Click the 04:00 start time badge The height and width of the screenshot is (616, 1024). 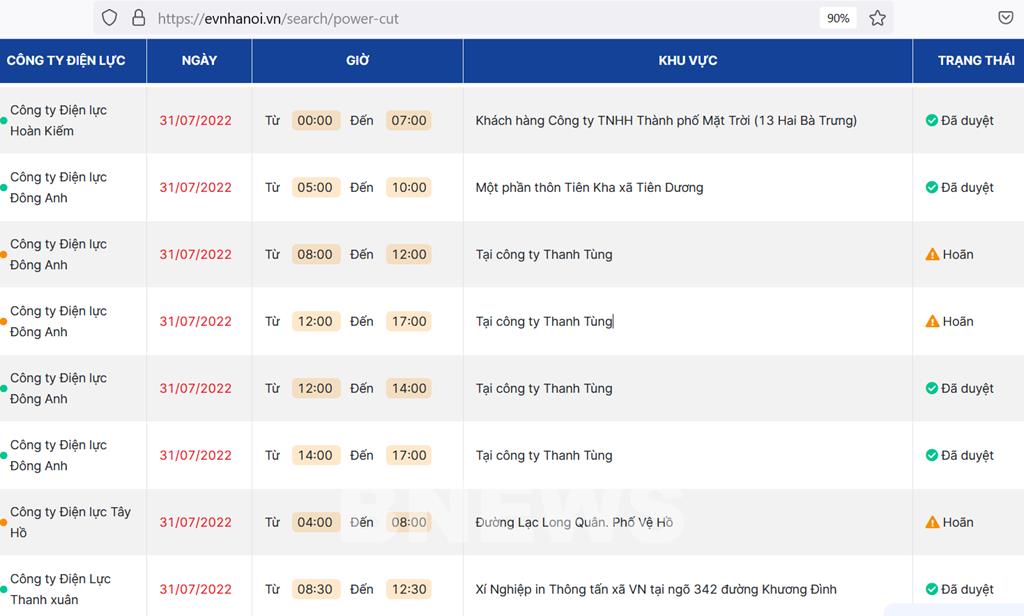coord(315,522)
